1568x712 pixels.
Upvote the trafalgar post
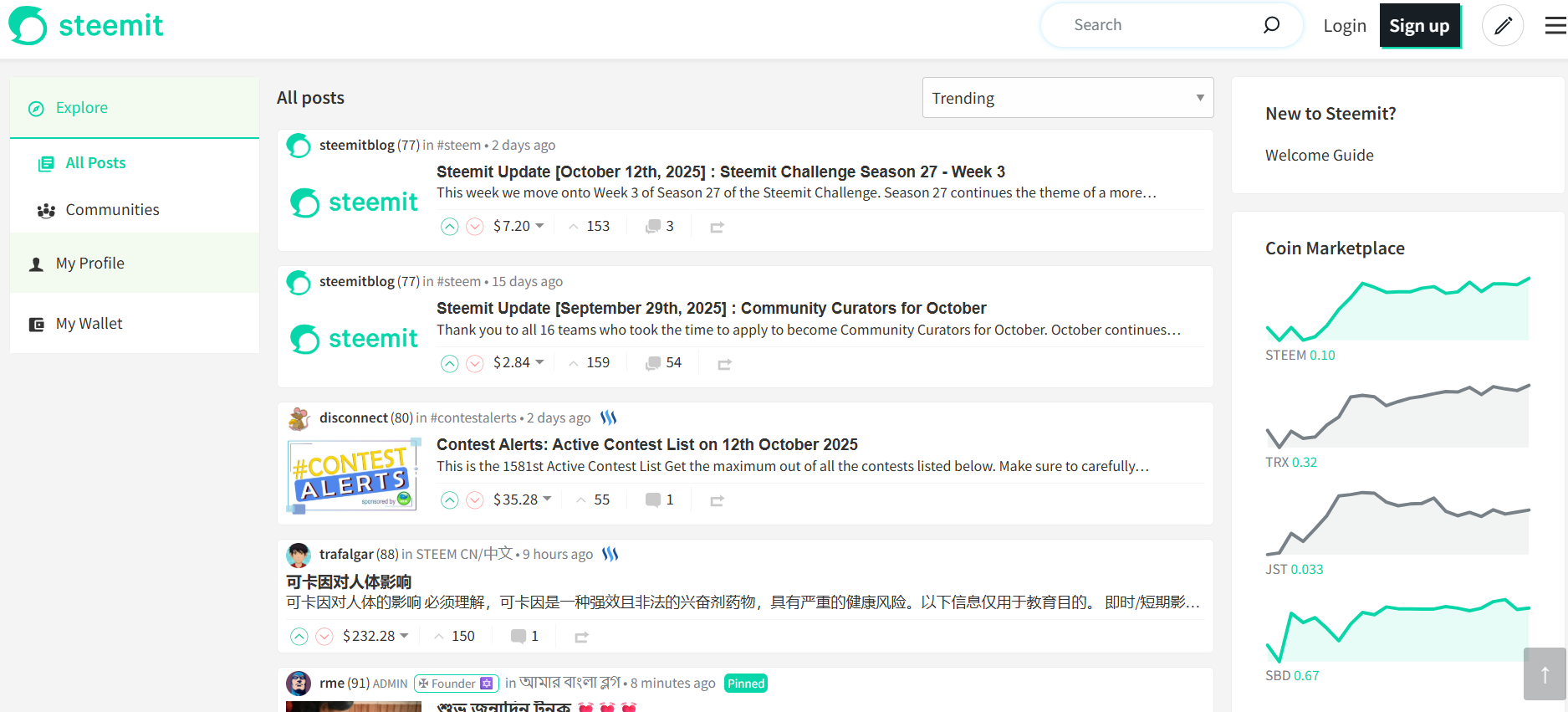(x=299, y=637)
